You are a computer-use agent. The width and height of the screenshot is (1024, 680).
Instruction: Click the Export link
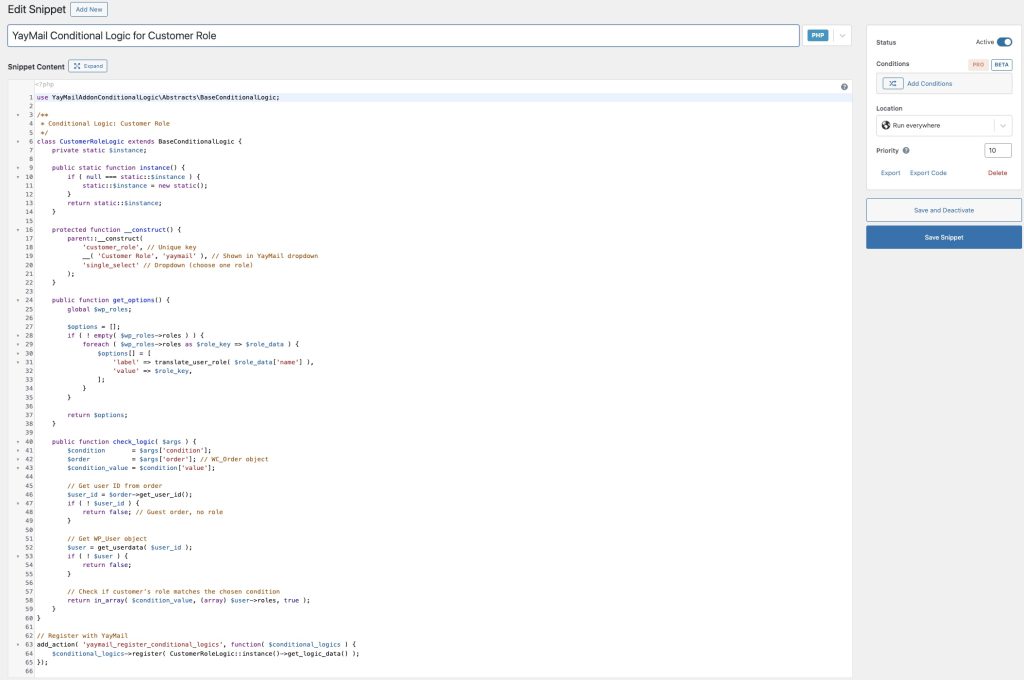coord(890,173)
